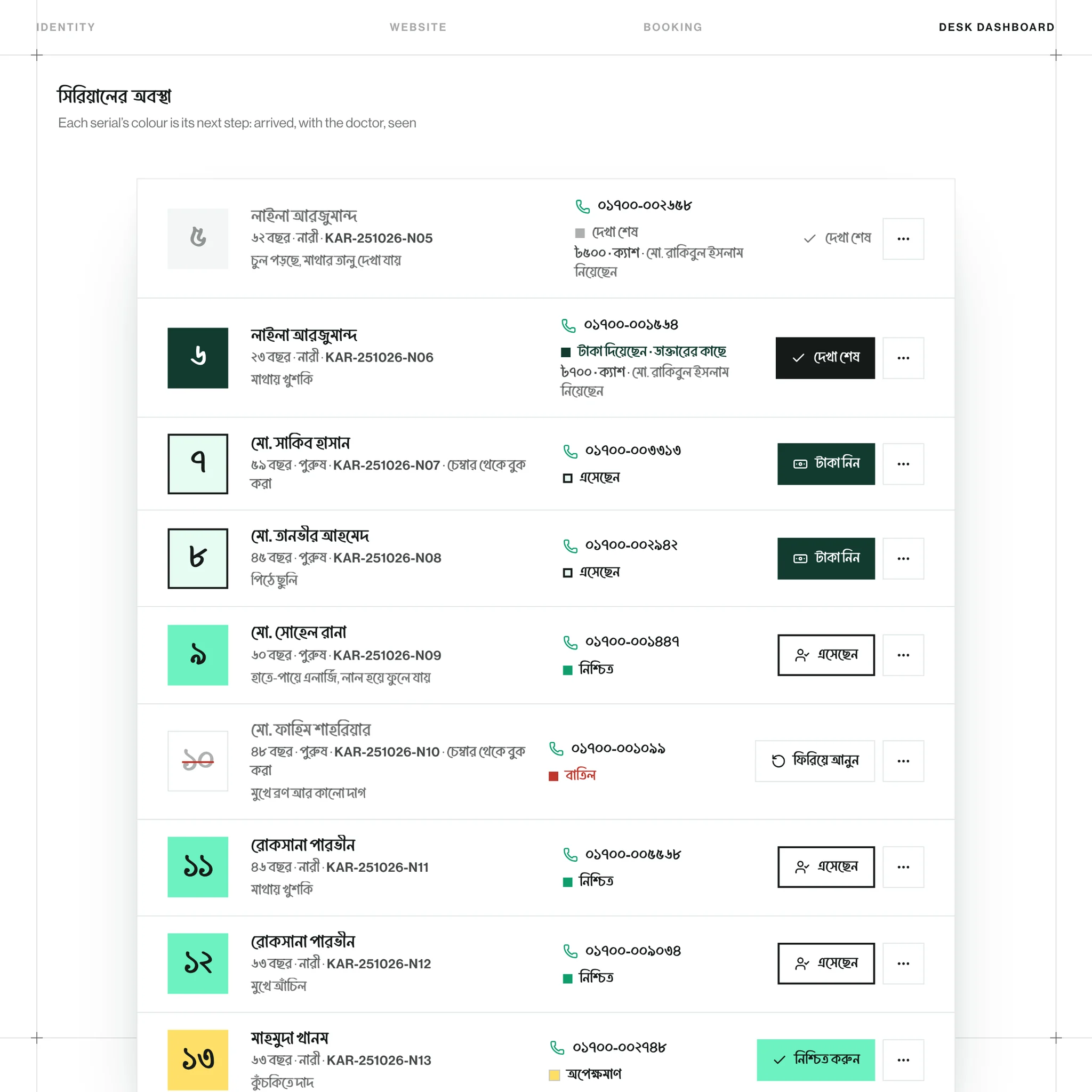Open more options for serial KAR-251026-N13
1092x1092 pixels.
pos(903,1060)
